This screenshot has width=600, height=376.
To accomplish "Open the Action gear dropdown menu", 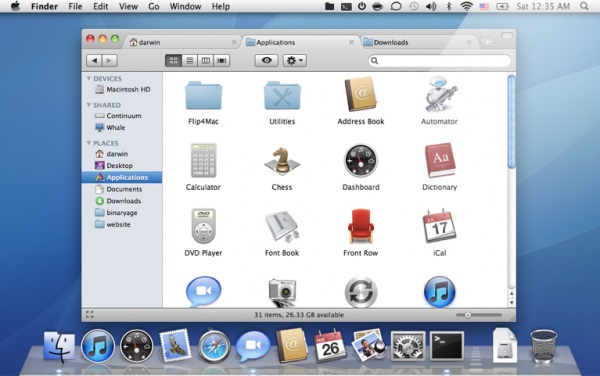I will pos(295,60).
